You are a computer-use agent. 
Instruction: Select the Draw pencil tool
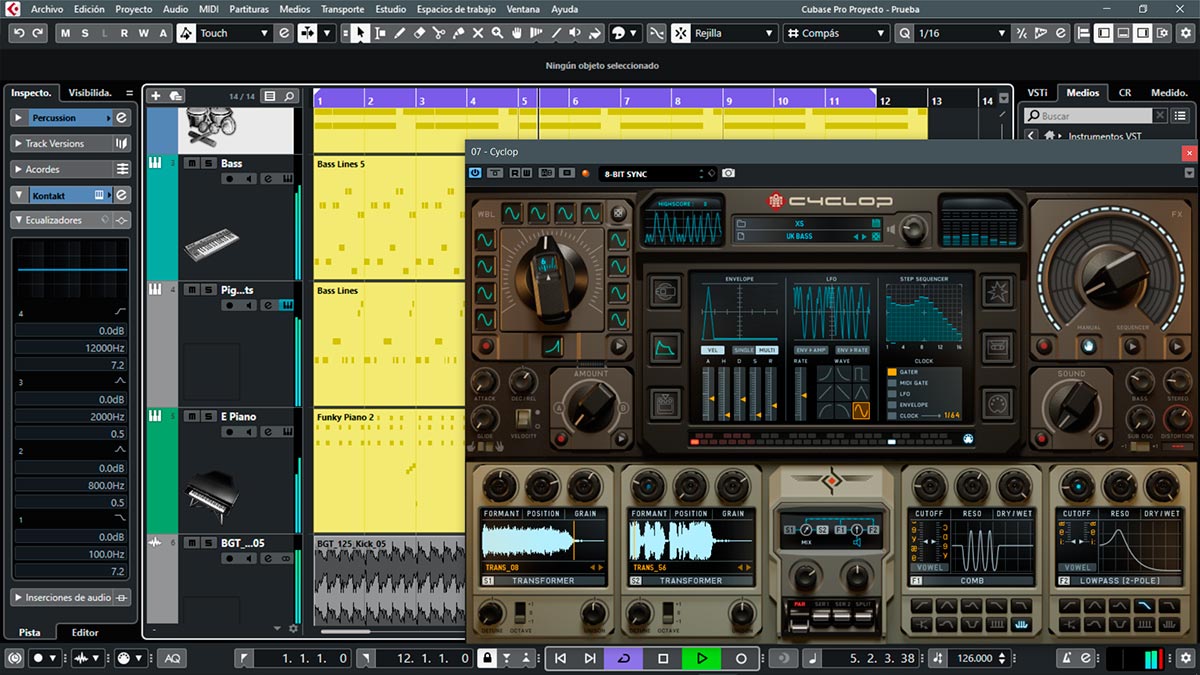(x=400, y=33)
